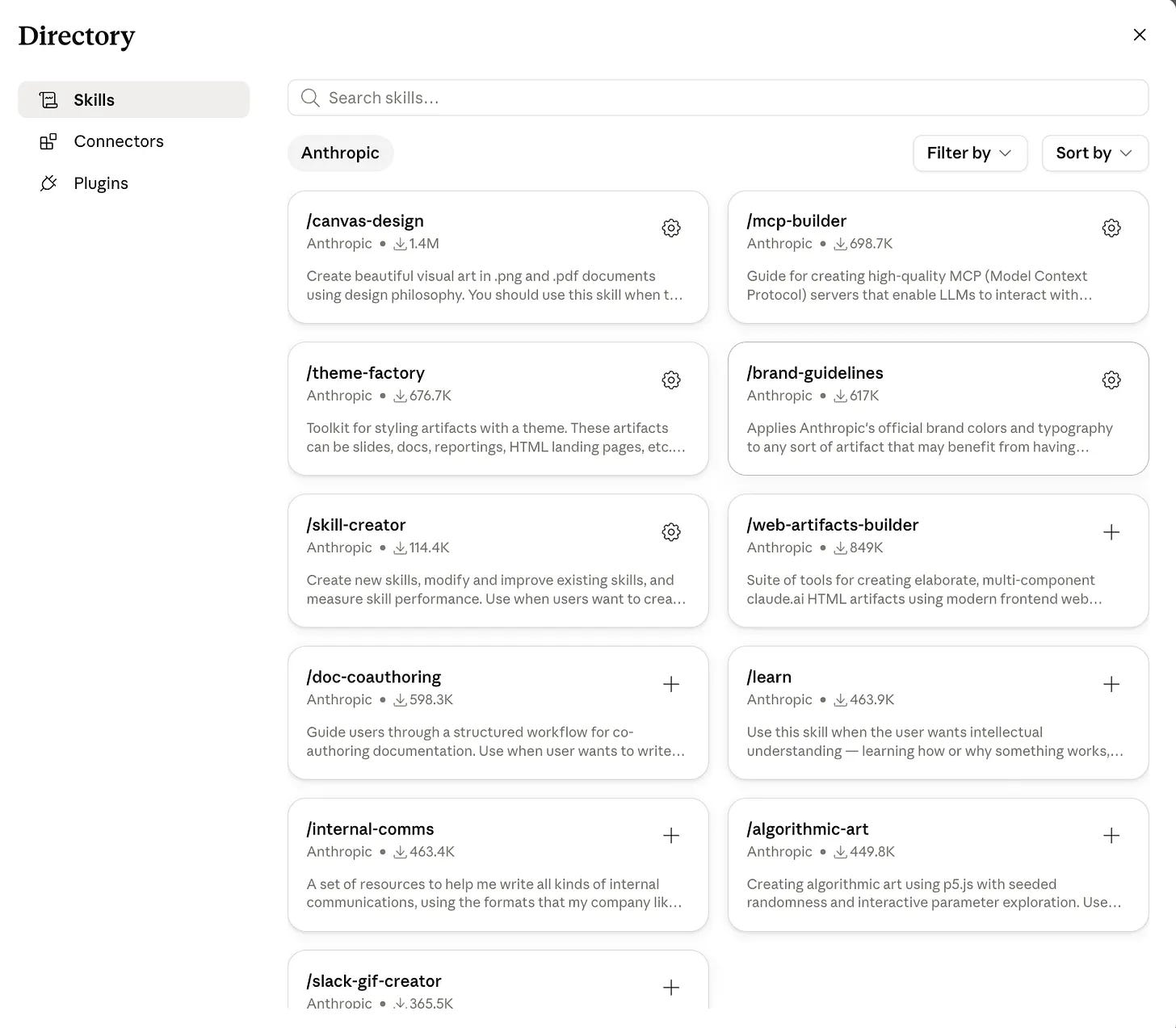Open the /canvas-design skill title
Viewport: 1176px width, 1028px height.
[365, 220]
